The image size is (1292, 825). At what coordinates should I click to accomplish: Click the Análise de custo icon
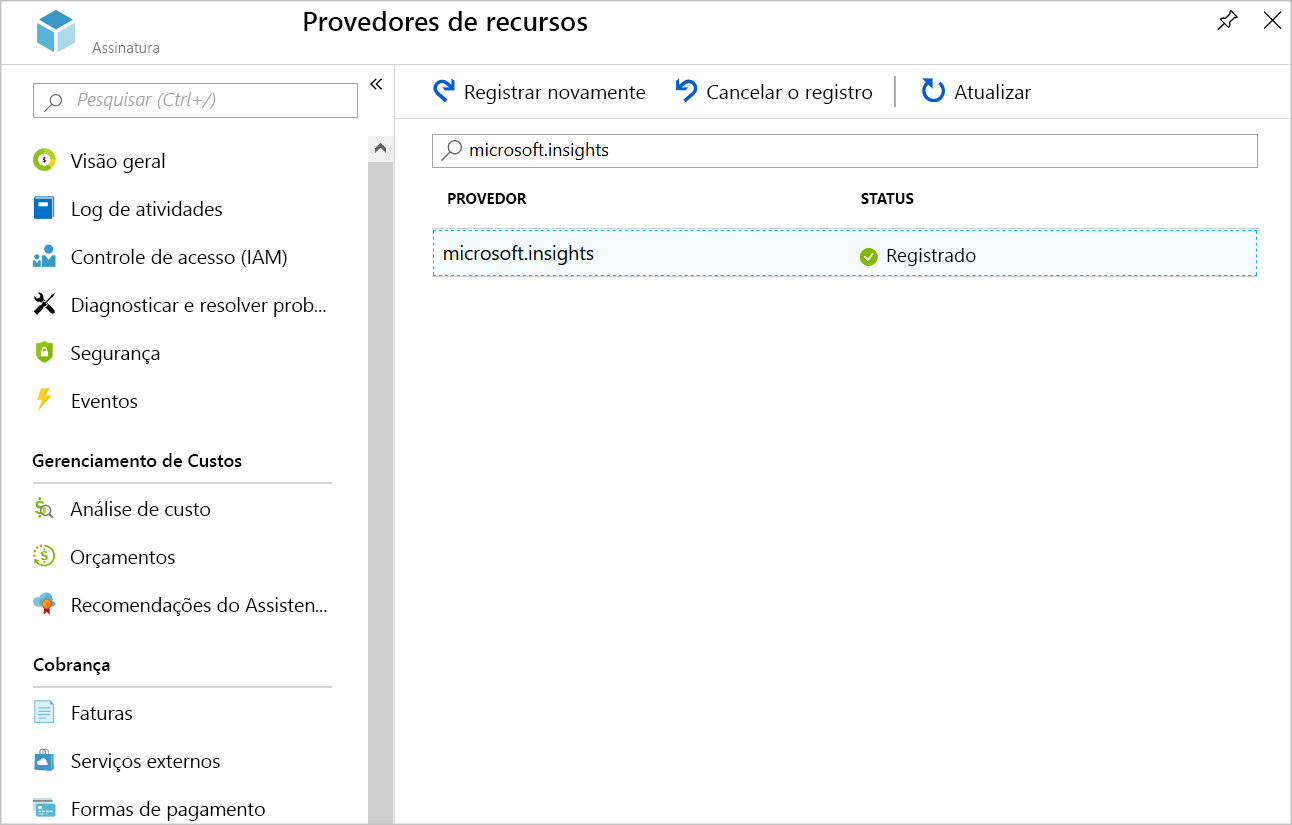click(x=44, y=509)
